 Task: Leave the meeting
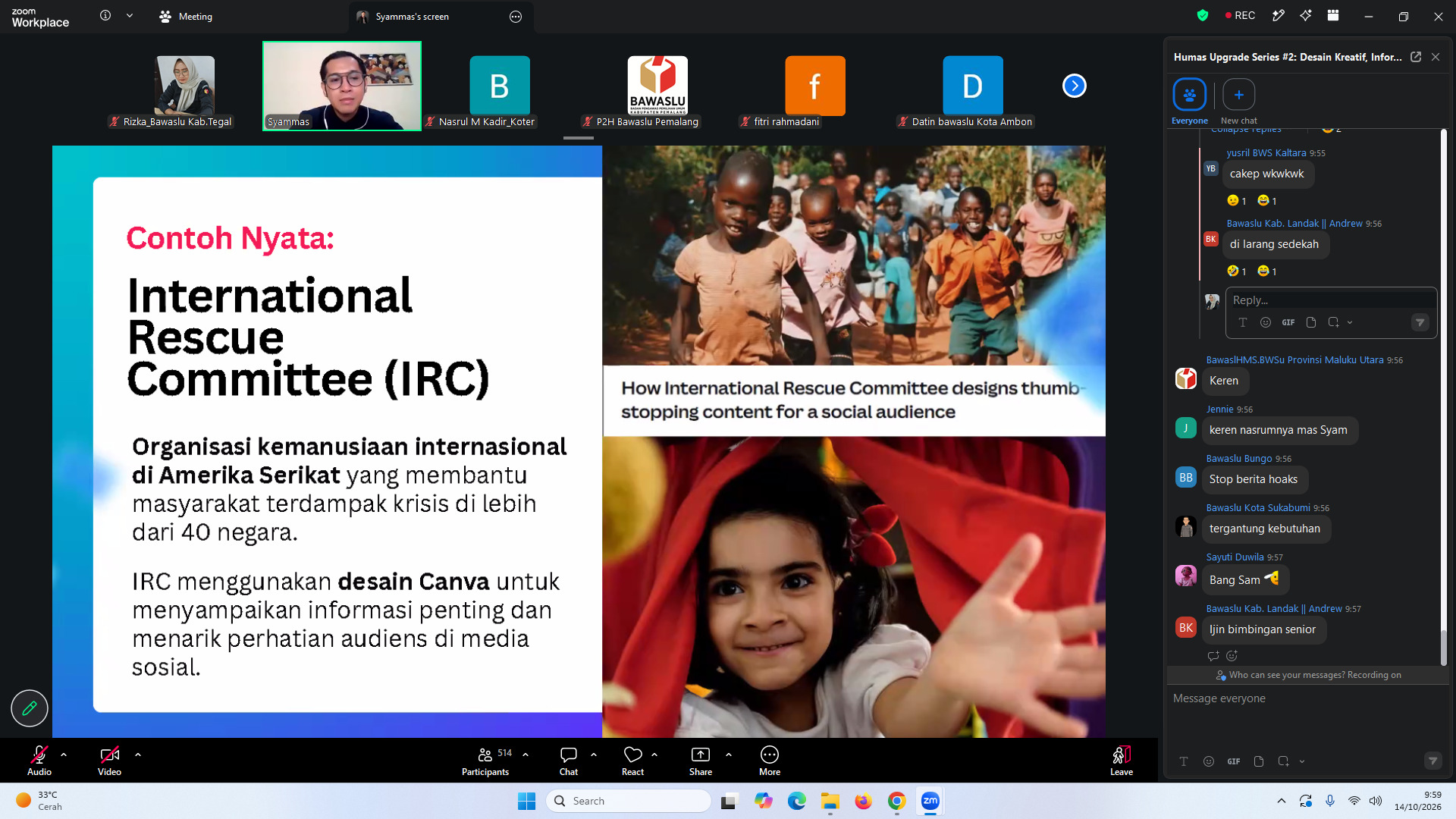click(1122, 761)
